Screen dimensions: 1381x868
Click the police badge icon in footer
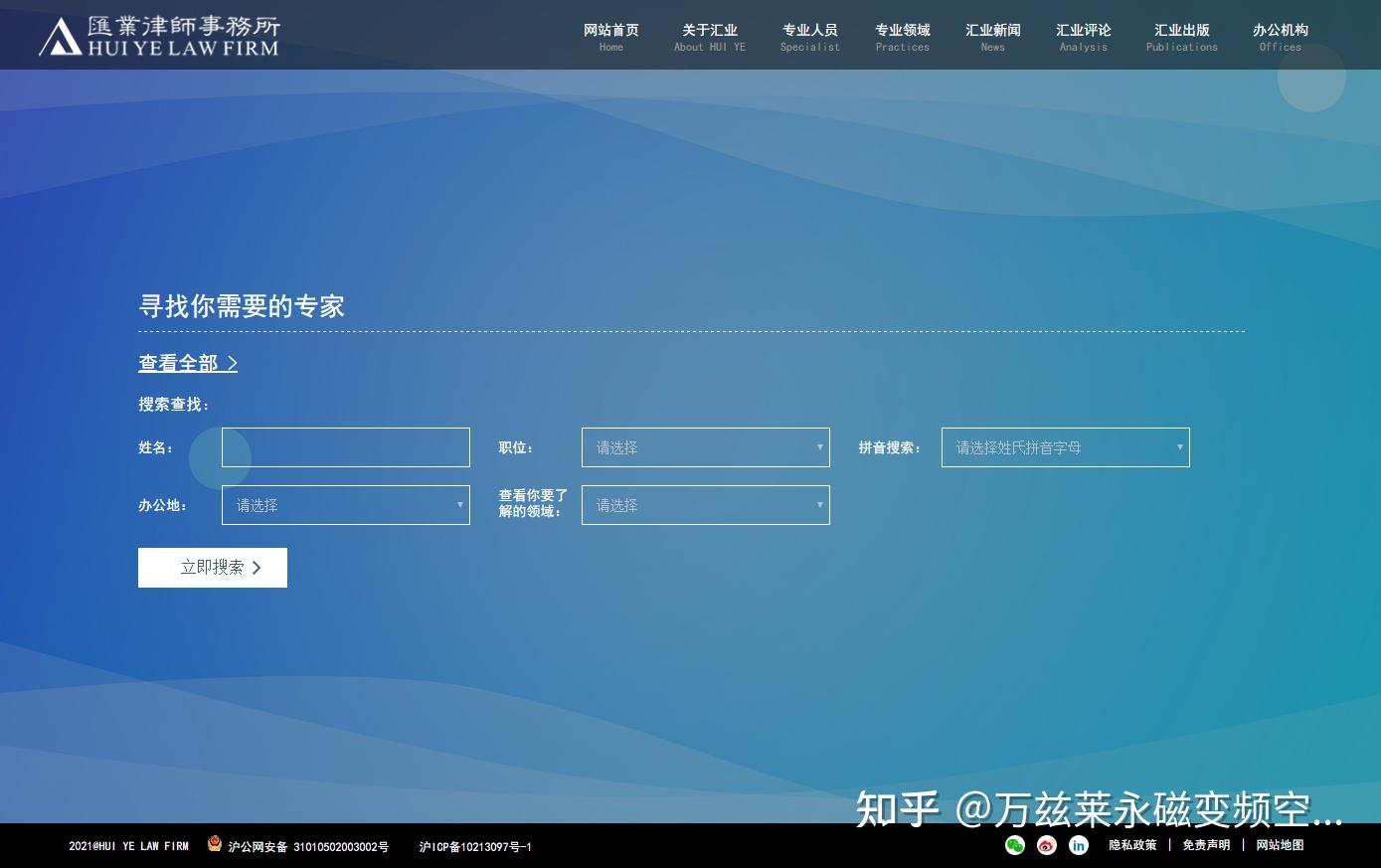point(215,844)
